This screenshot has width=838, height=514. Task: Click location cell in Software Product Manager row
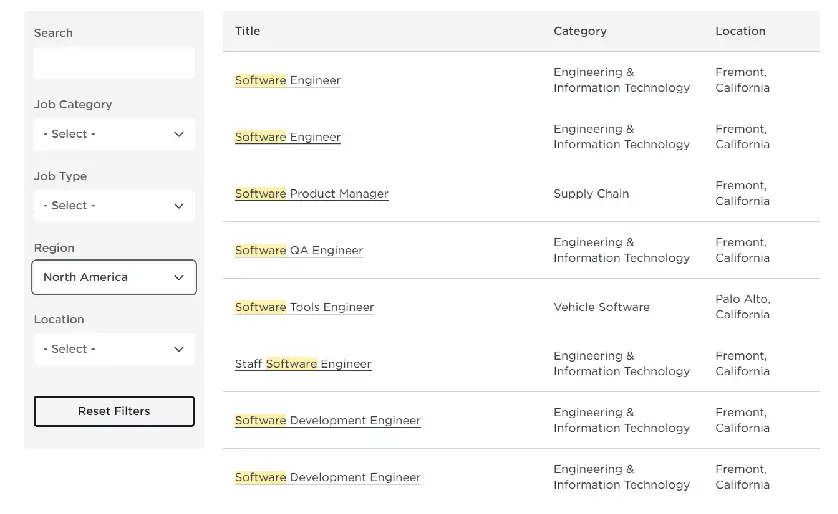(x=742, y=193)
